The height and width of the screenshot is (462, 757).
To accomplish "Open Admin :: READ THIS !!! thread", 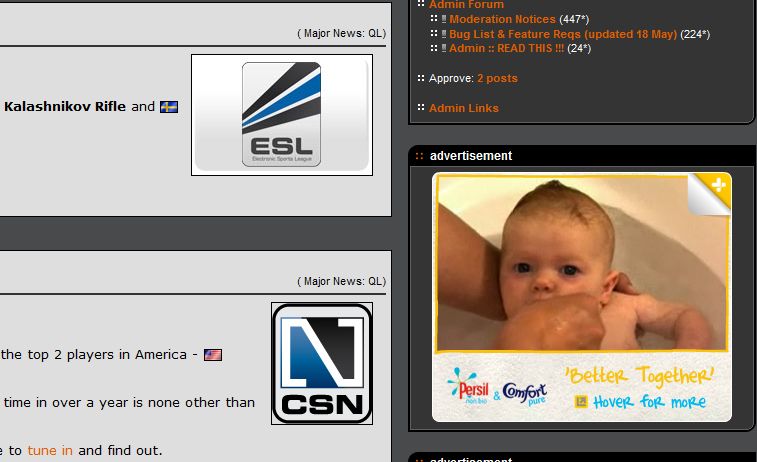I will coord(506,48).
